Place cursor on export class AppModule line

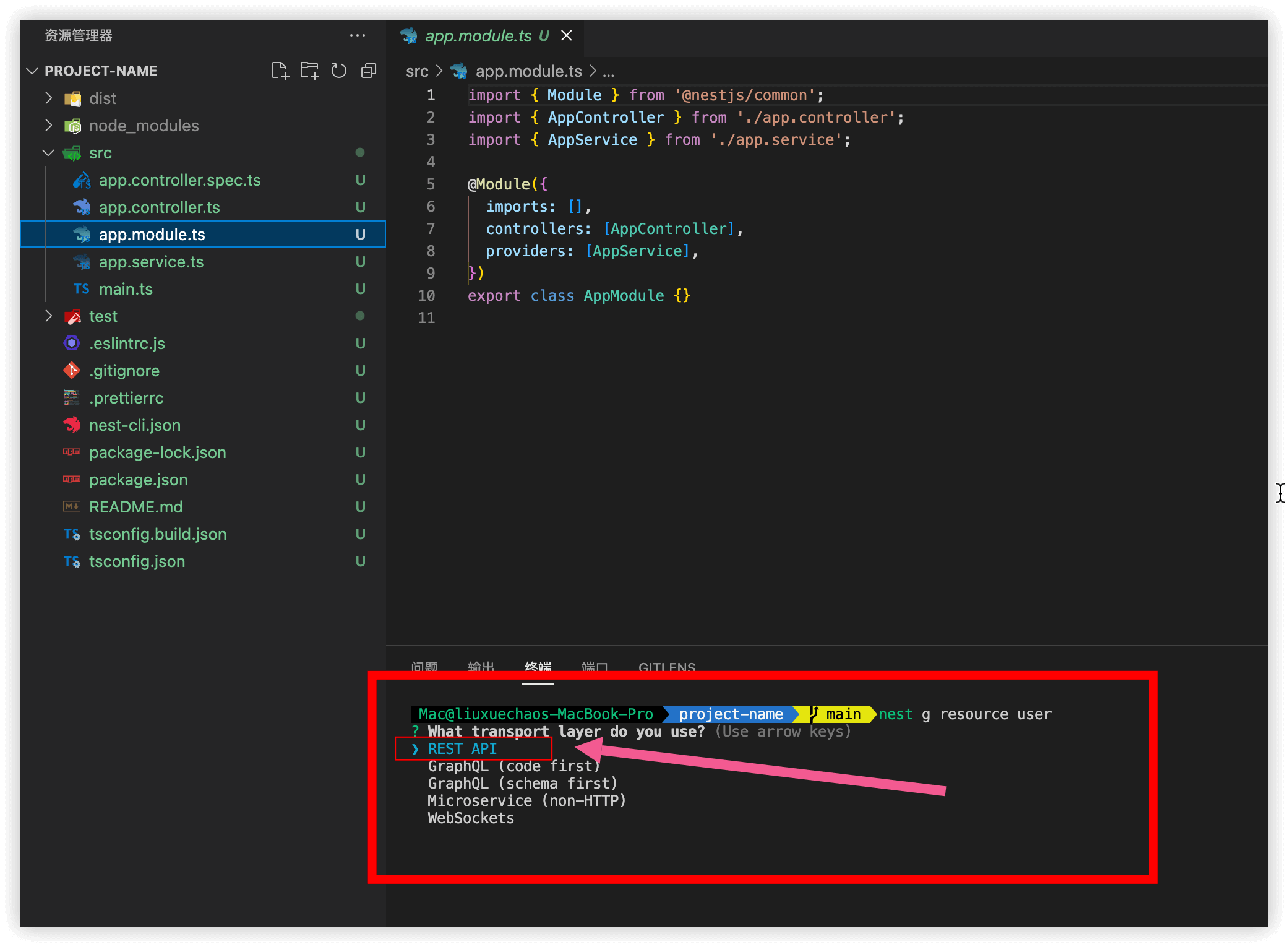pos(579,296)
